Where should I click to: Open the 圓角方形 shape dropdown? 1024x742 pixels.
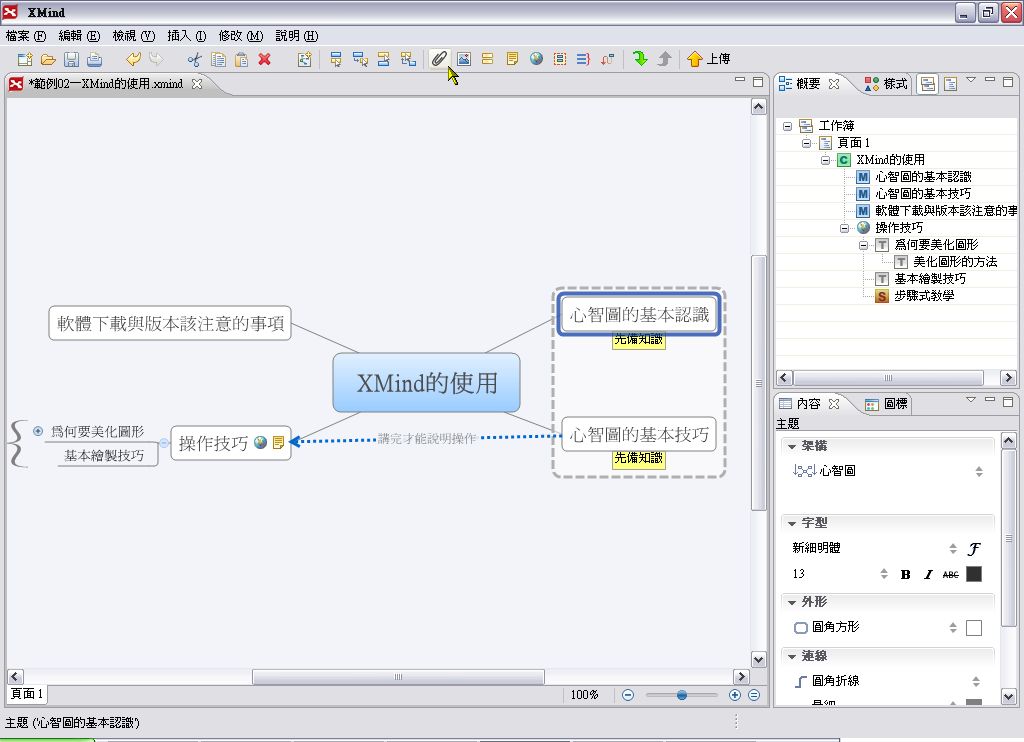[x=953, y=627]
